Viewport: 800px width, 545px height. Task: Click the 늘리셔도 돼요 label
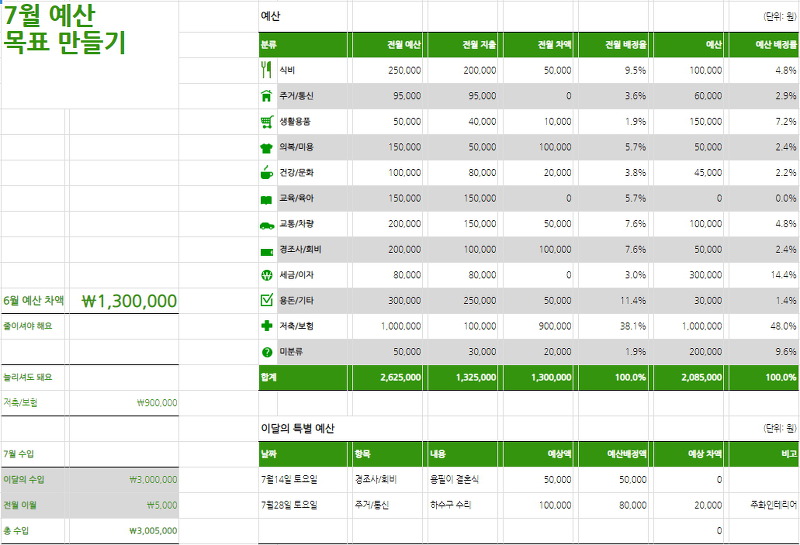(x=28, y=377)
